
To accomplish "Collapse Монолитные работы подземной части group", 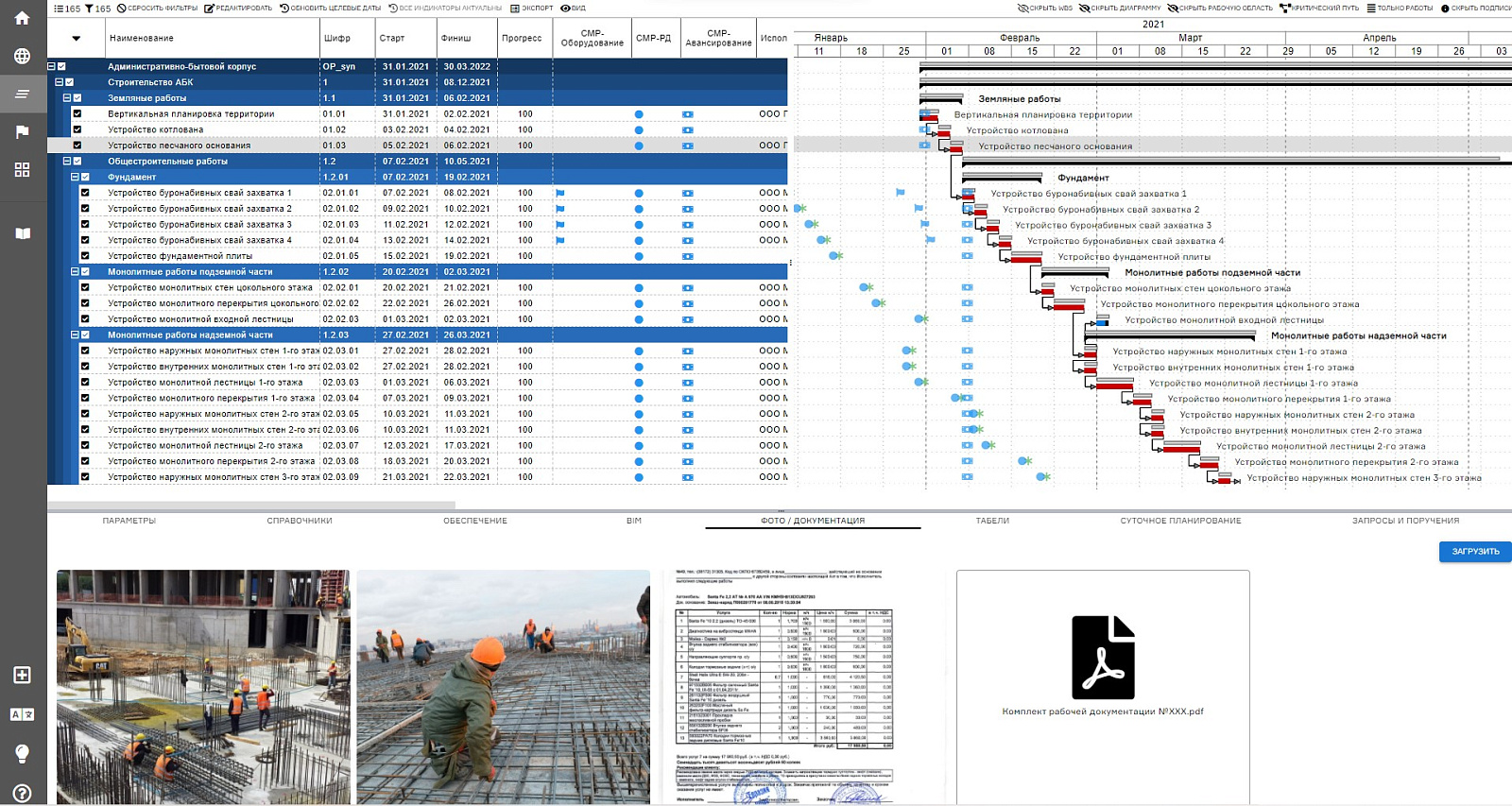I will coord(76,272).
